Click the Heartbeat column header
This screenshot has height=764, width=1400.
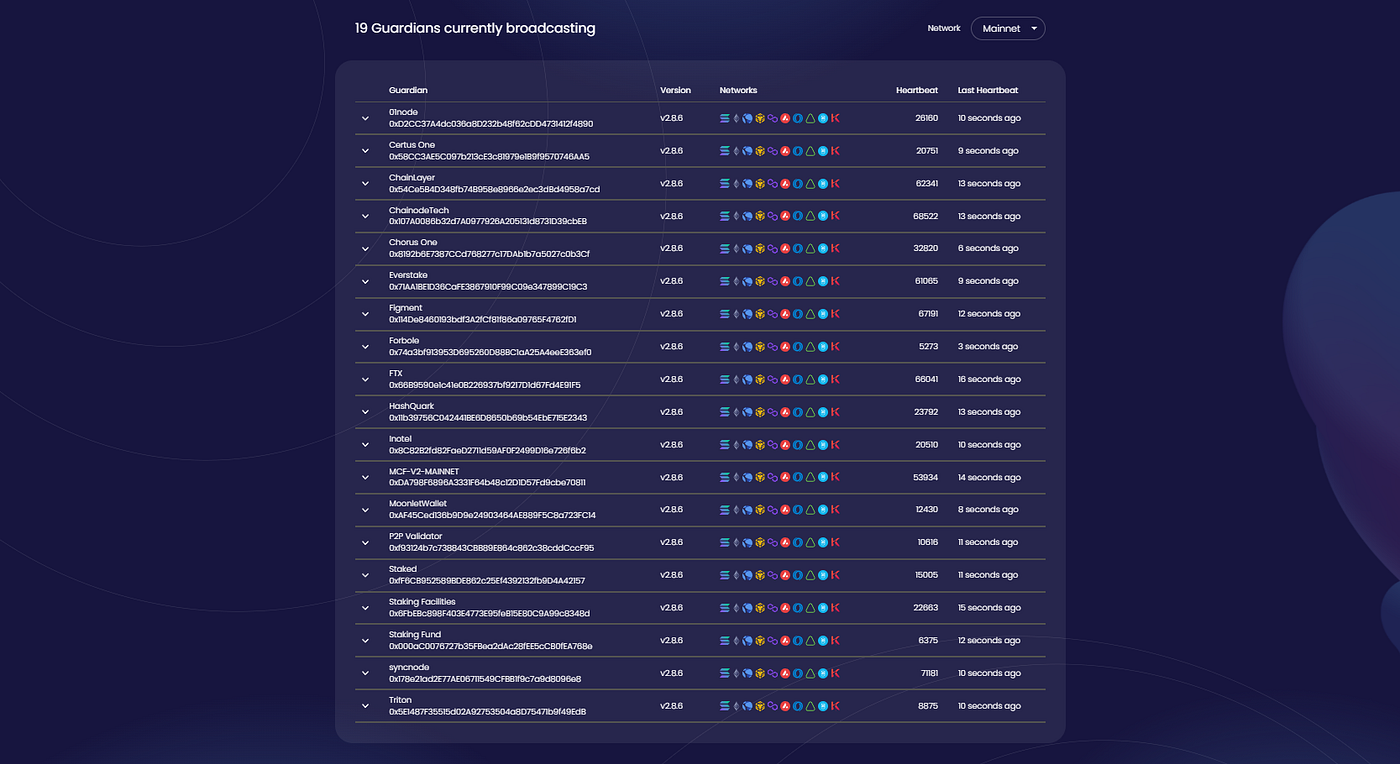[917, 91]
